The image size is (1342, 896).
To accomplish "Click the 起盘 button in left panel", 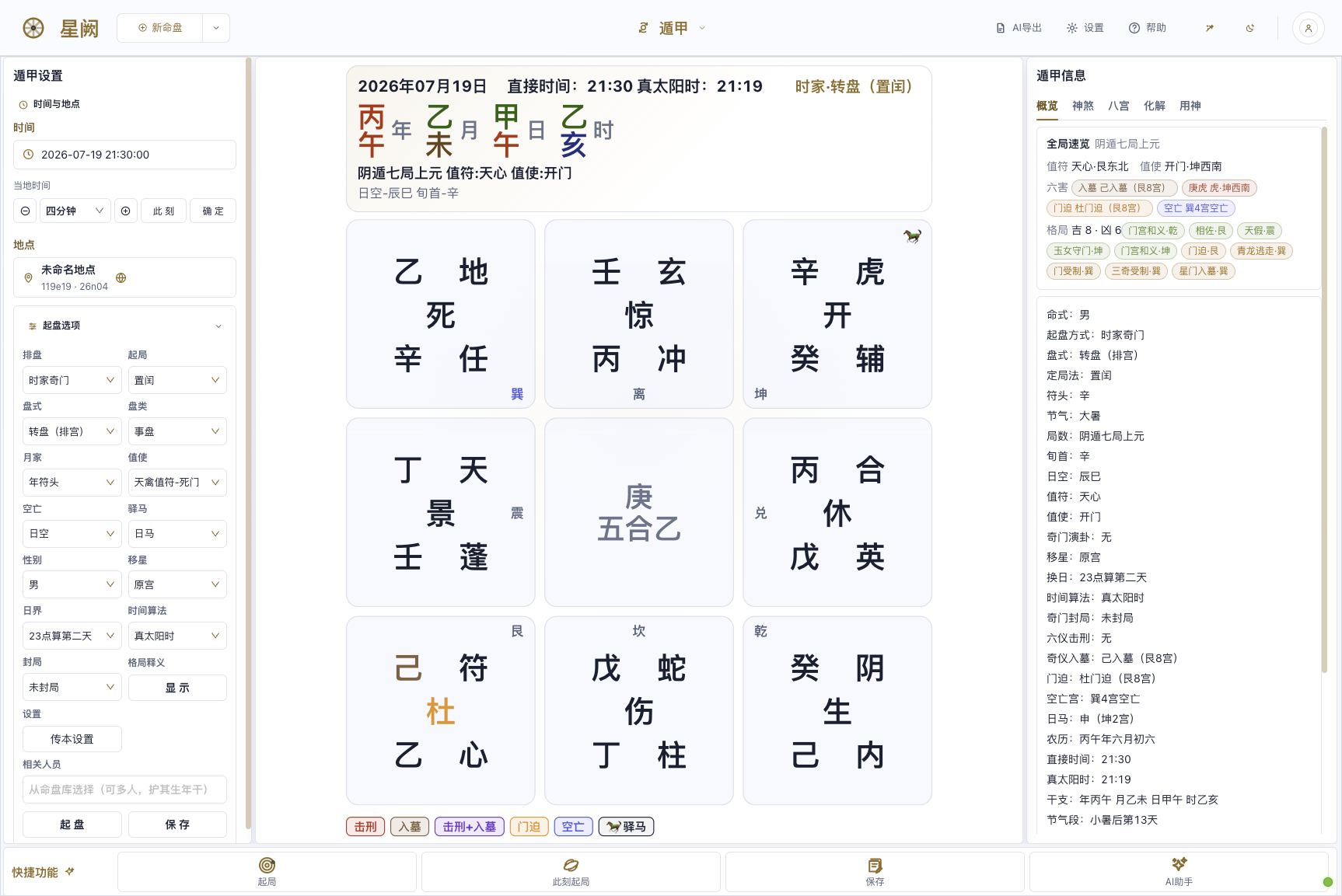I will pyautogui.click(x=72, y=825).
